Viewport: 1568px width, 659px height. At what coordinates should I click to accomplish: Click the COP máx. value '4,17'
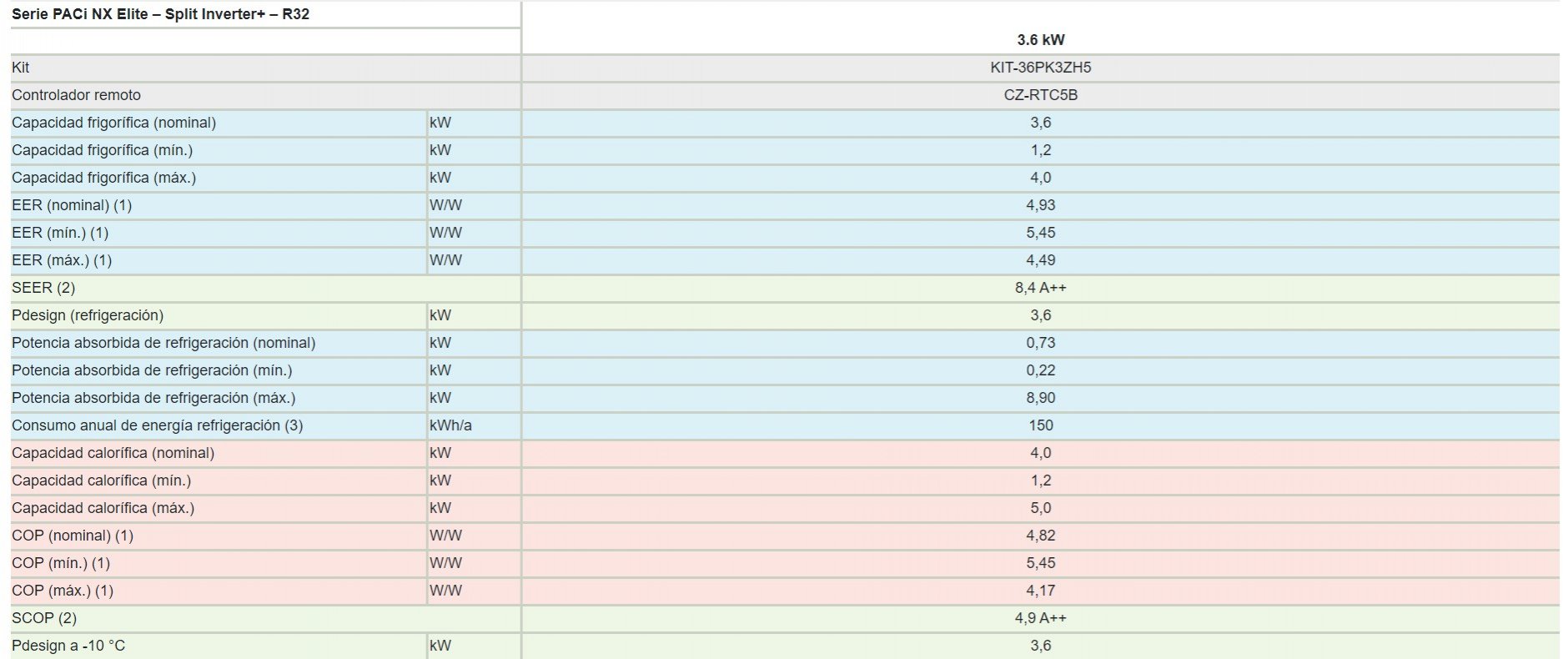coord(1040,591)
